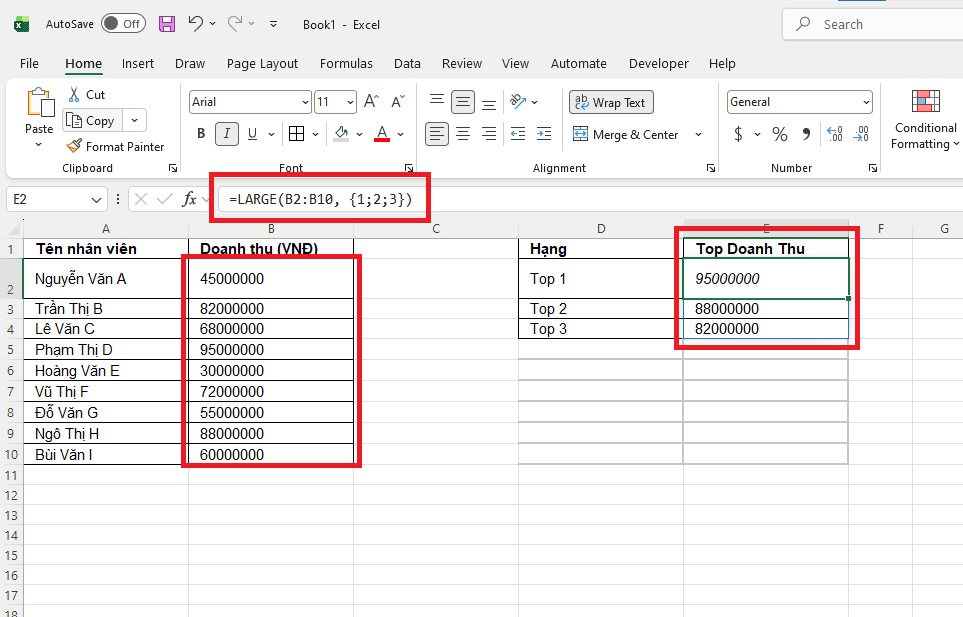Apply the red Font Color swatch

[382, 134]
